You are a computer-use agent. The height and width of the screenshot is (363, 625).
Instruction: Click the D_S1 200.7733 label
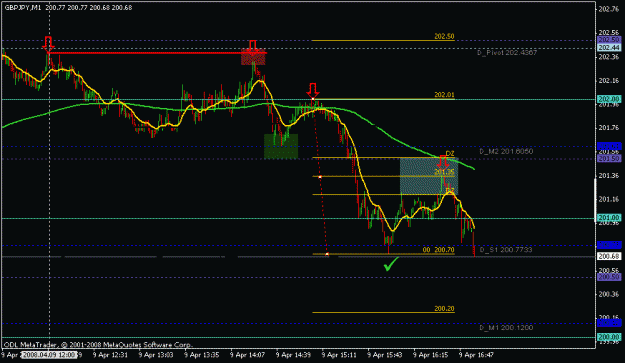click(x=506, y=250)
